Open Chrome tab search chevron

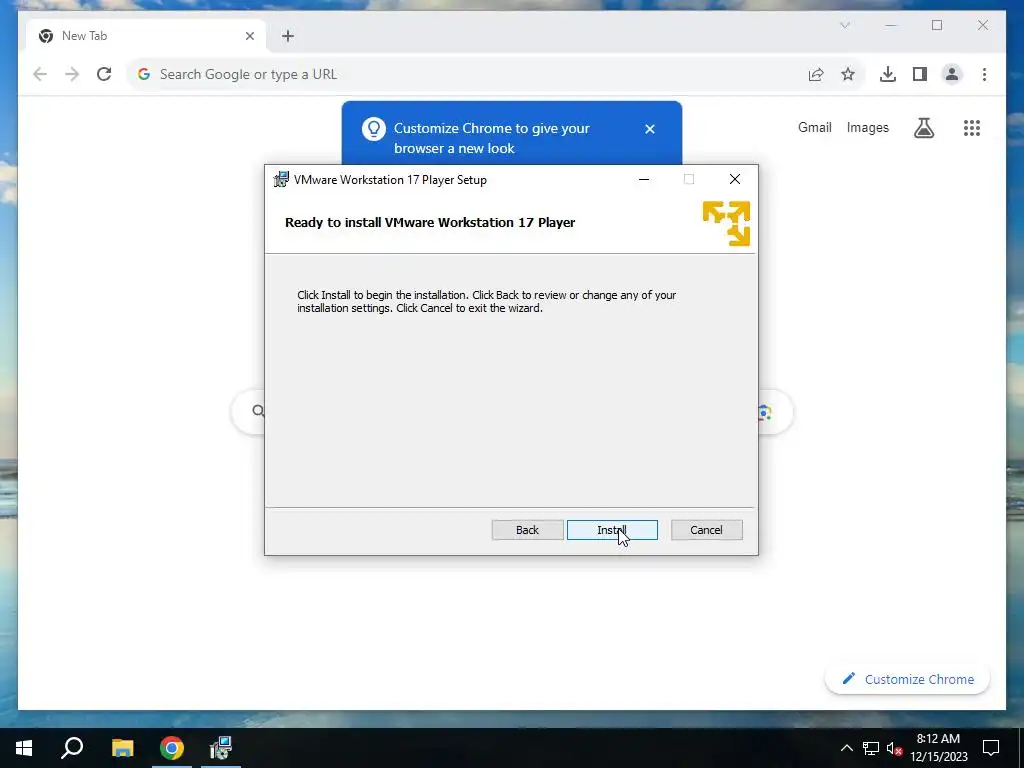844,25
